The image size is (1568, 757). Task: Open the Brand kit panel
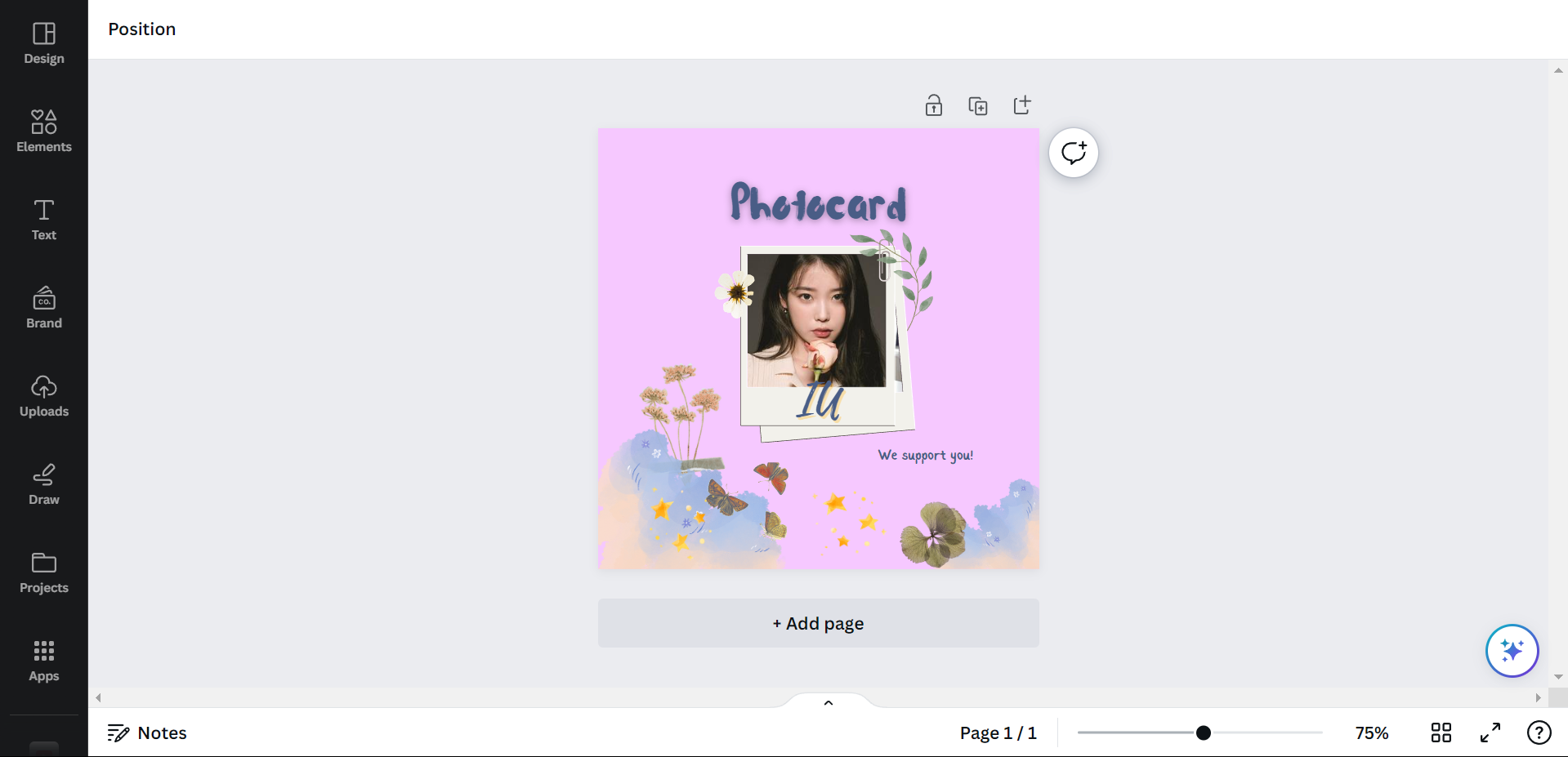[44, 308]
